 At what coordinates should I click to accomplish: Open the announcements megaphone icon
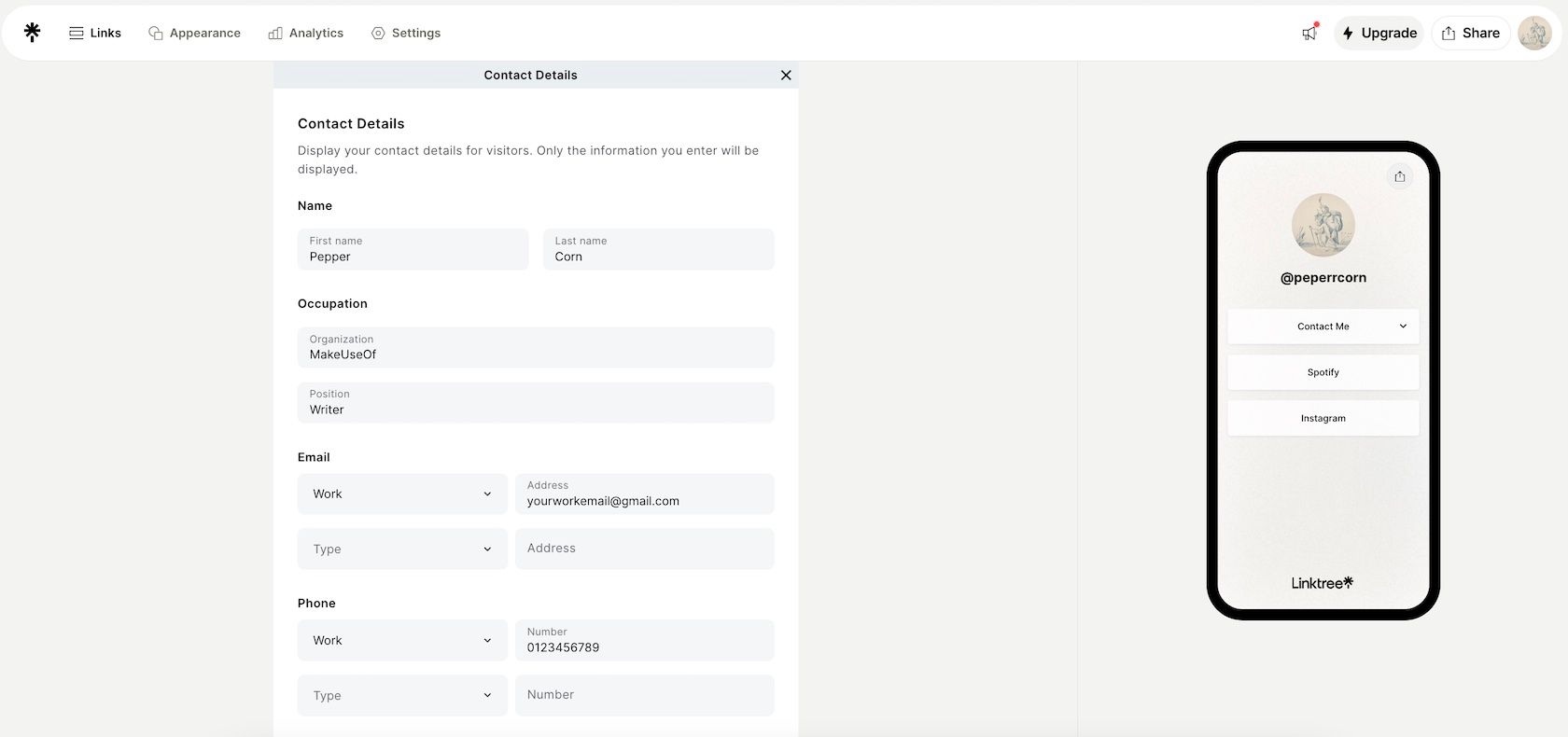click(x=1309, y=33)
